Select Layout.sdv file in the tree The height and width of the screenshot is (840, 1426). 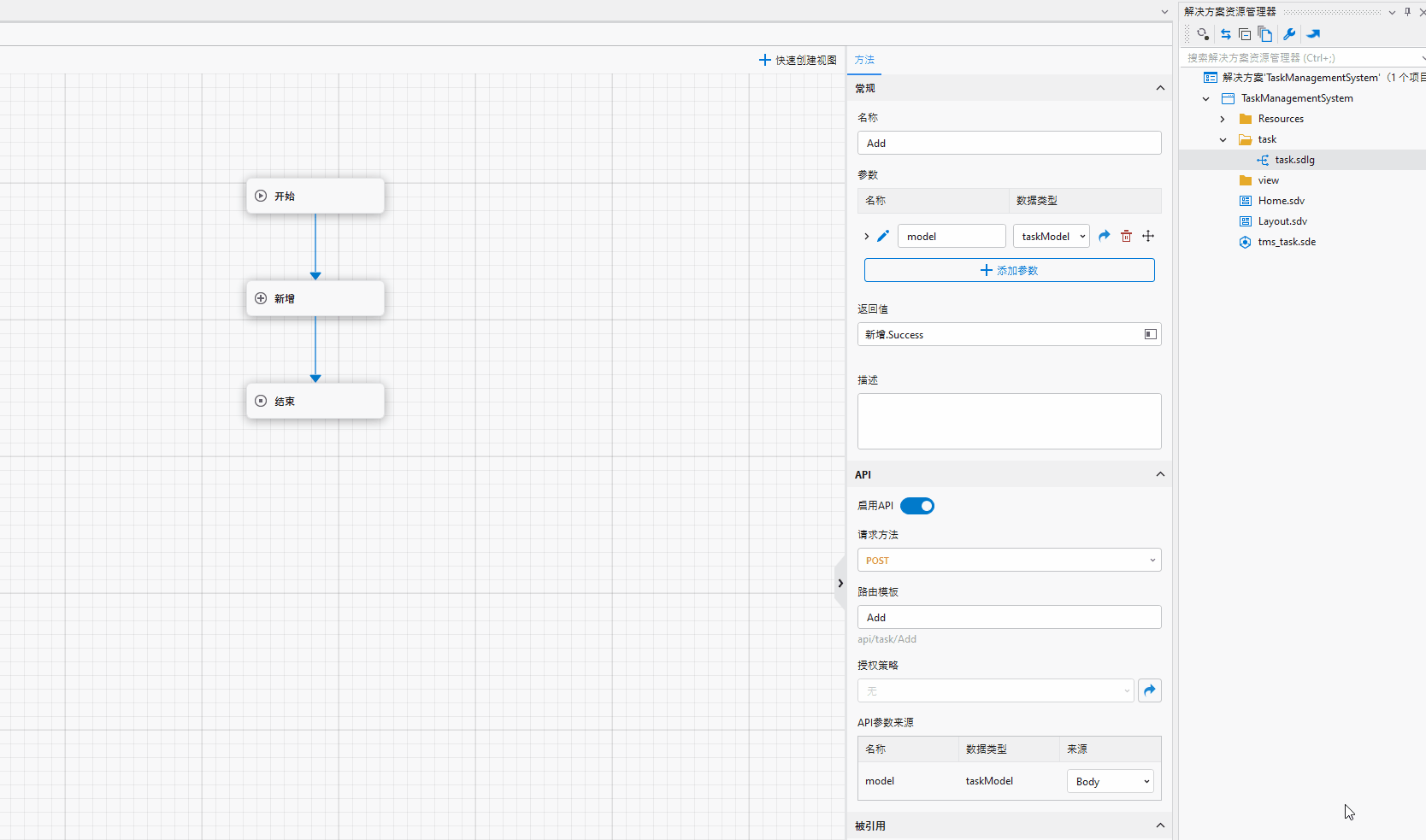point(1282,221)
